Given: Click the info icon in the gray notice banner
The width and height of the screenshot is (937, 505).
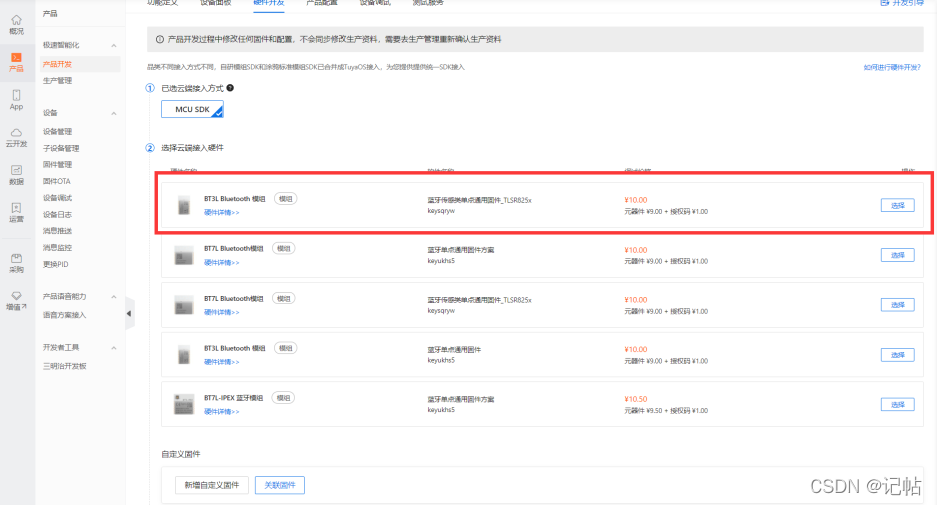Looking at the screenshot, I should tap(160, 39).
